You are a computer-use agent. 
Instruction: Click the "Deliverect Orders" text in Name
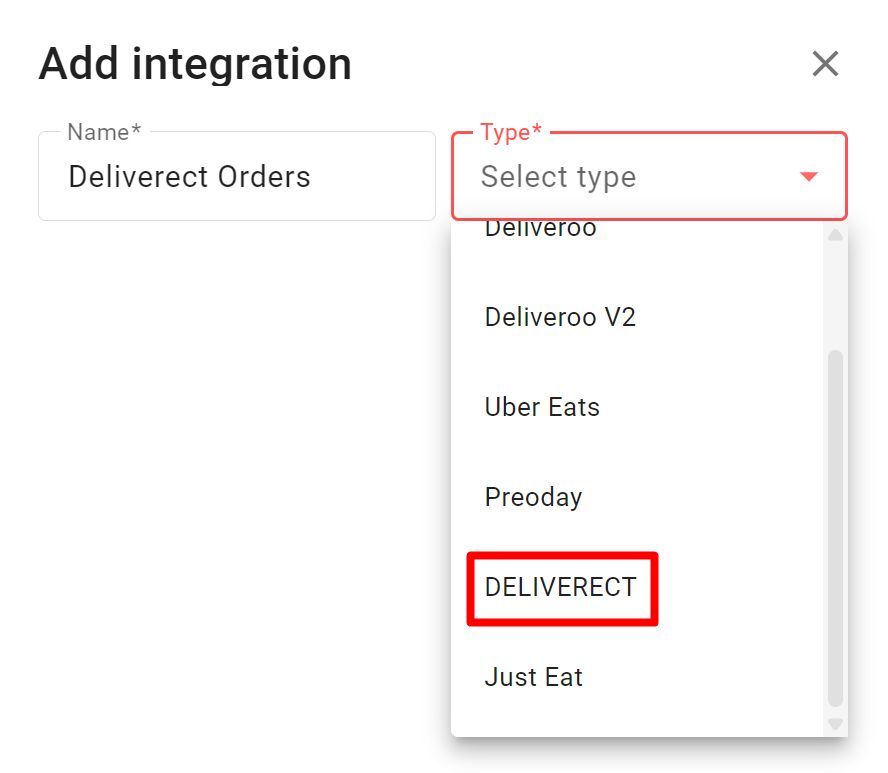tap(190, 177)
